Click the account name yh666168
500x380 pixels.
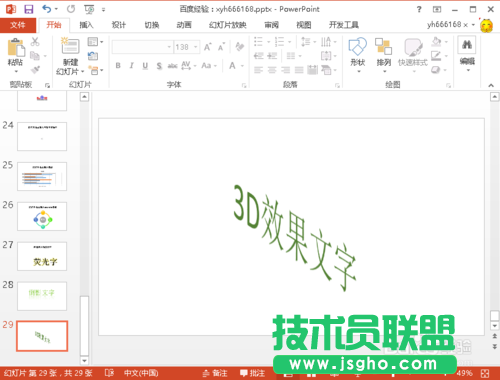point(444,24)
